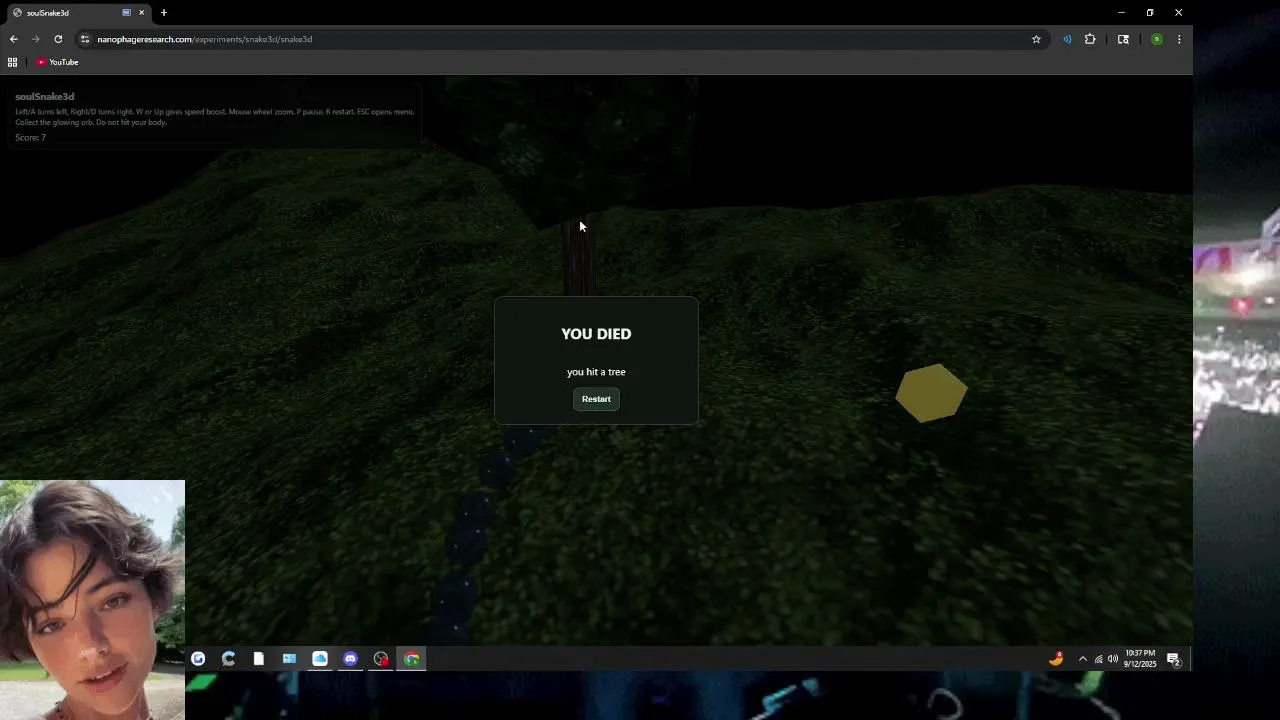
Task: Click the webcam overlay thumbnail
Action: [x=92, y=600]
